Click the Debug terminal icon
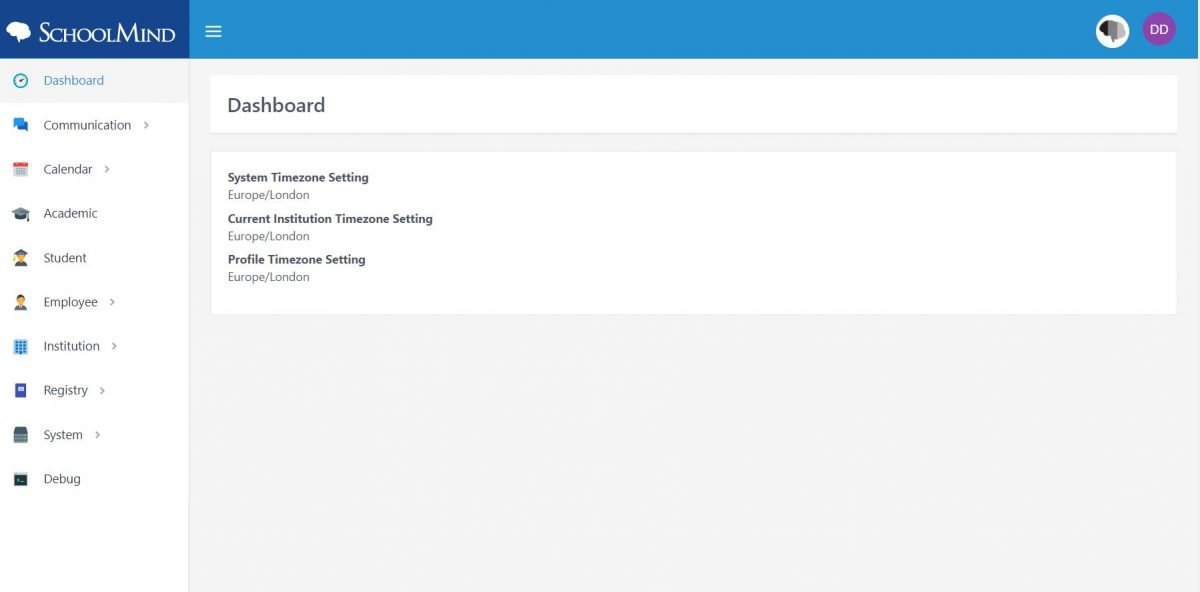The width and height of the screenshot is (1200, 592). pyautogui.click(x=20, y=479)
